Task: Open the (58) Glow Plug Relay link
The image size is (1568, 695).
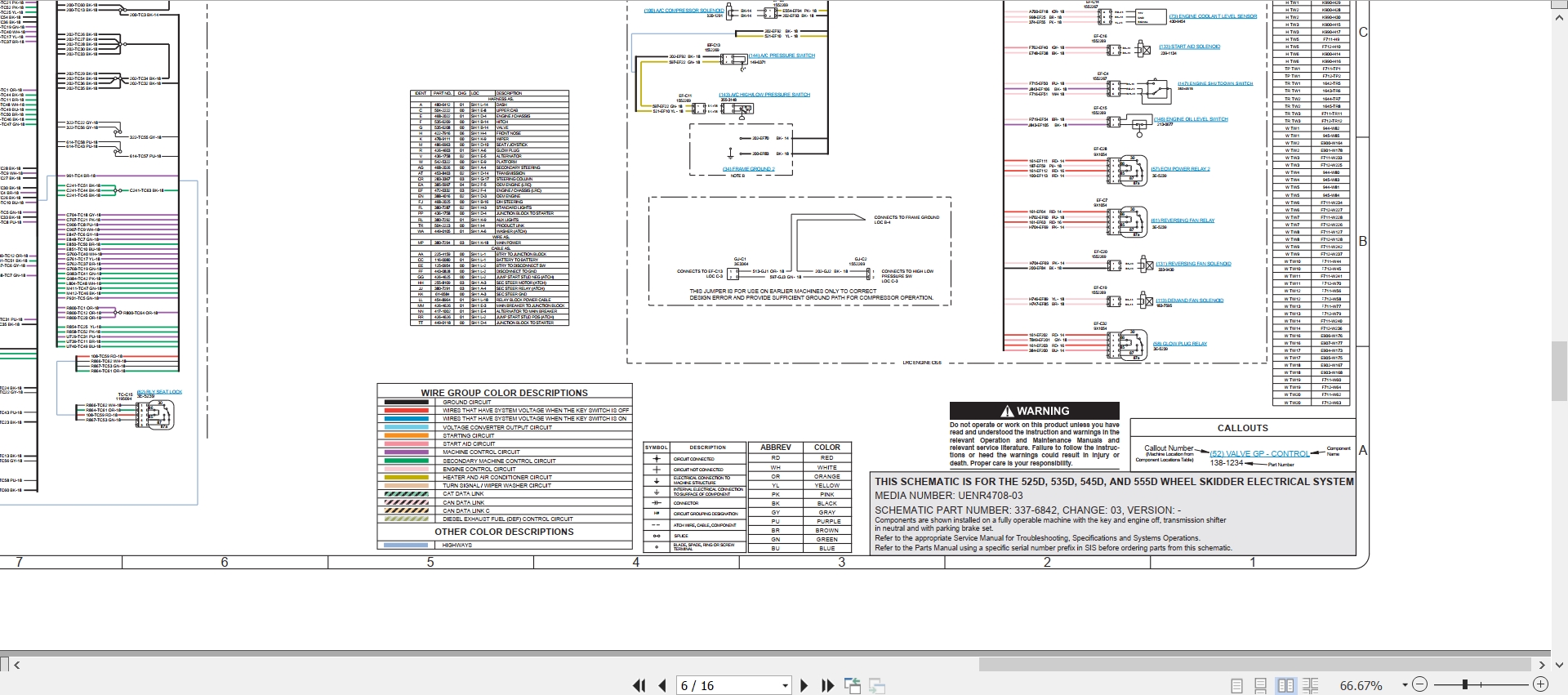Action: [1179, 344]
